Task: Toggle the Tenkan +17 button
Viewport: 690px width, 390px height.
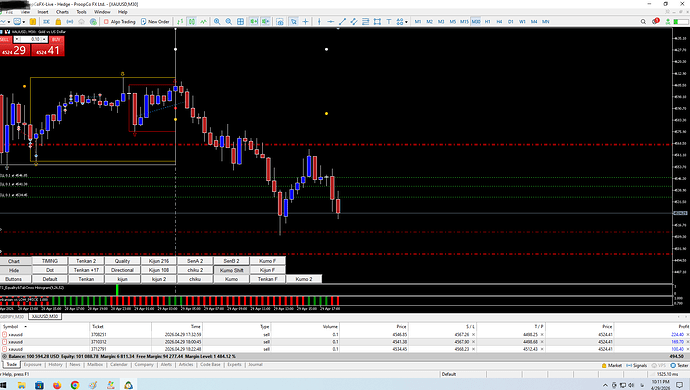Action: point(86,270)
